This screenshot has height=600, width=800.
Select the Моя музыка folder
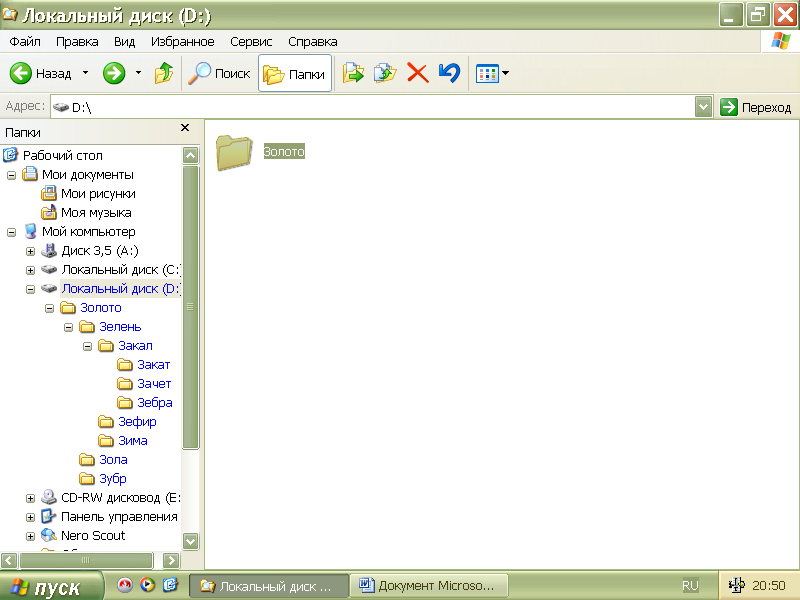96,213
